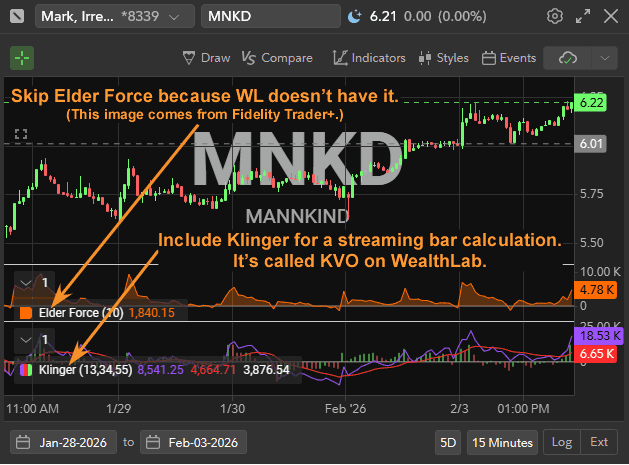Toggle the Log scale button
This screenshot has width=629, height=465.
coord(562,442)
